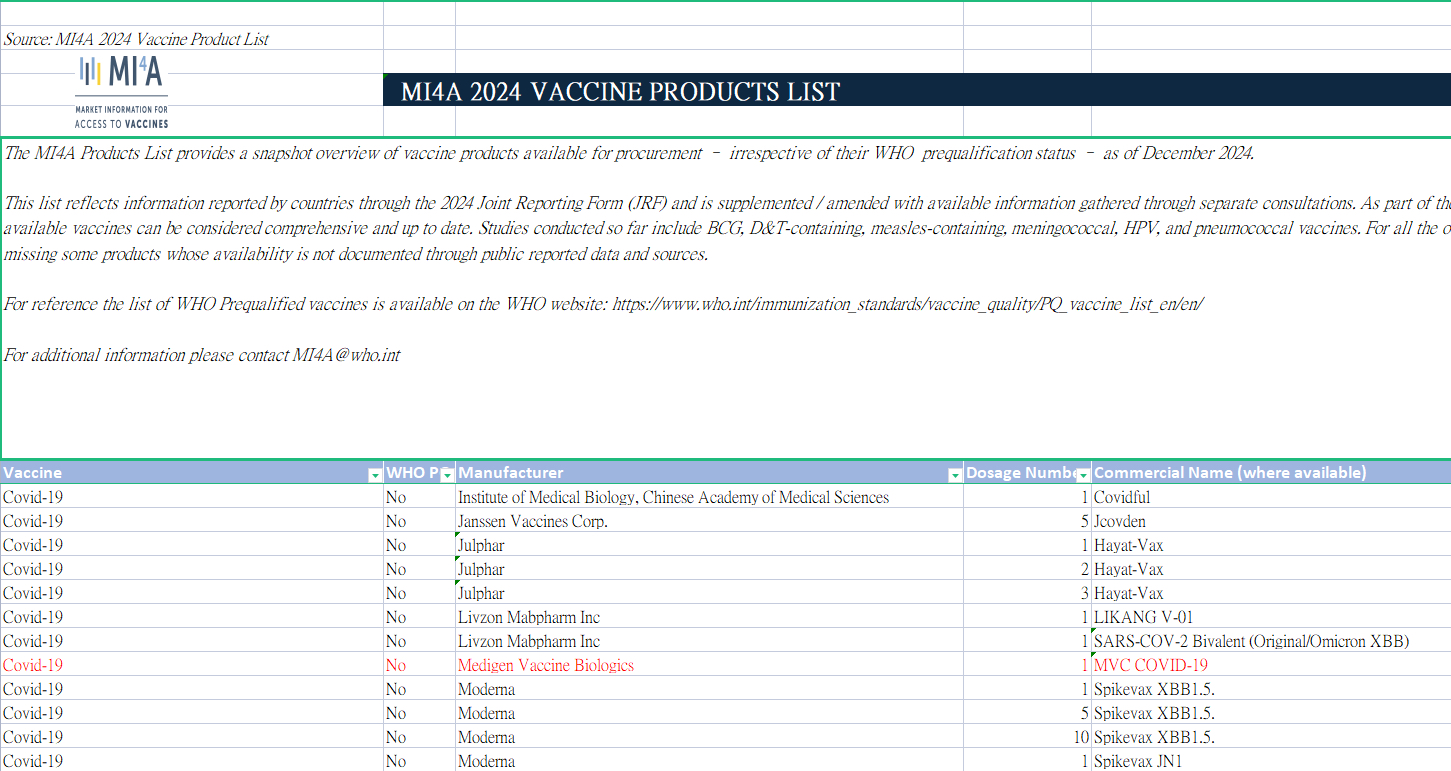Select the 'Source: MI4A 2024 Vaccine Product List' cell
This screenshot has width=1451, height=771.
click(x=192, y=40)
